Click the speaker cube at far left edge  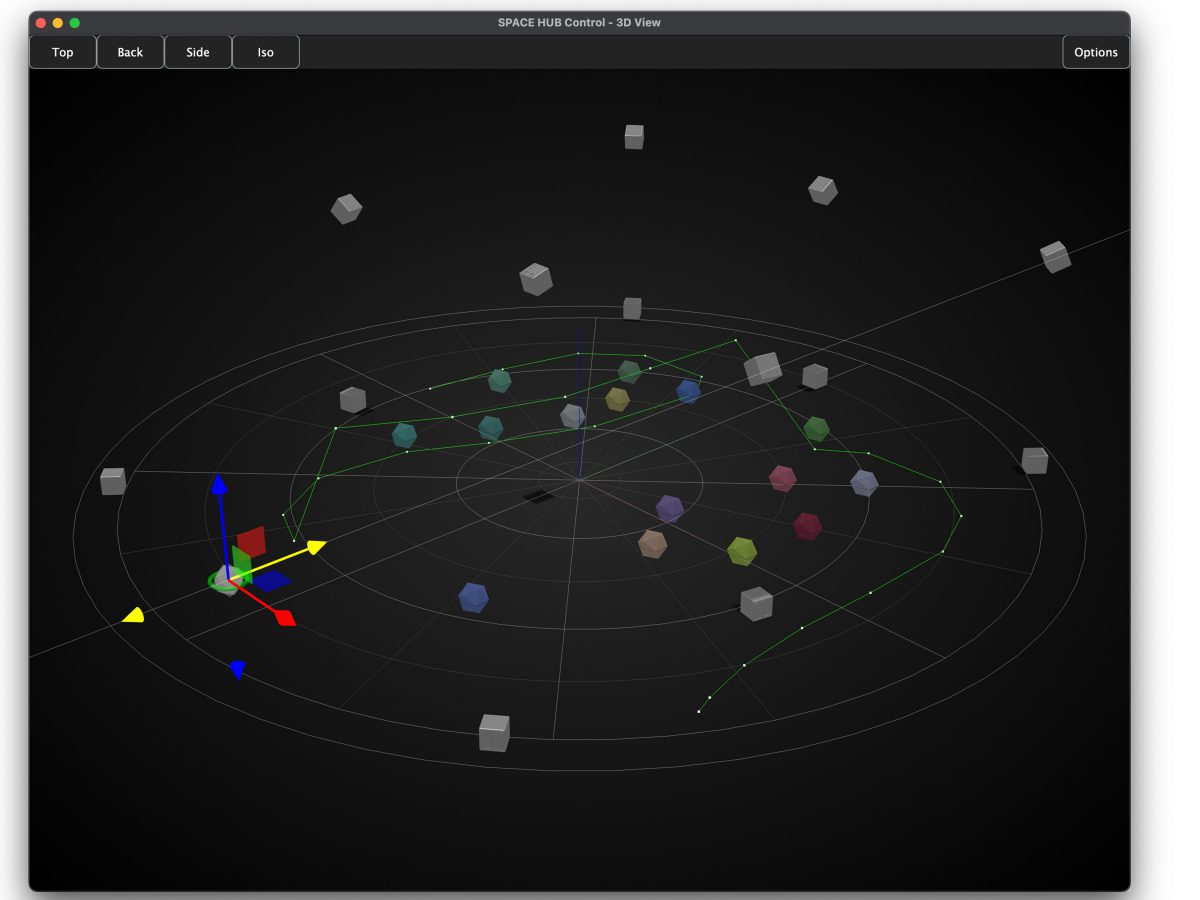click(113, 481)
